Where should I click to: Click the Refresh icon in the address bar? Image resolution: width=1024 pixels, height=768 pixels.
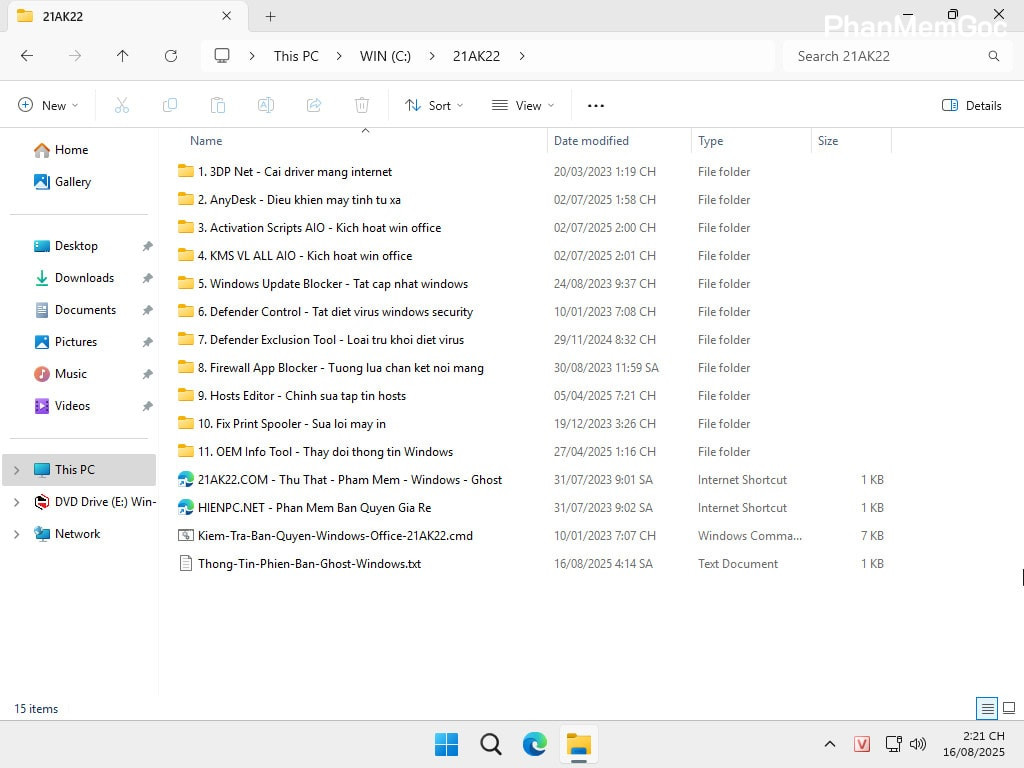click(170, 56)
